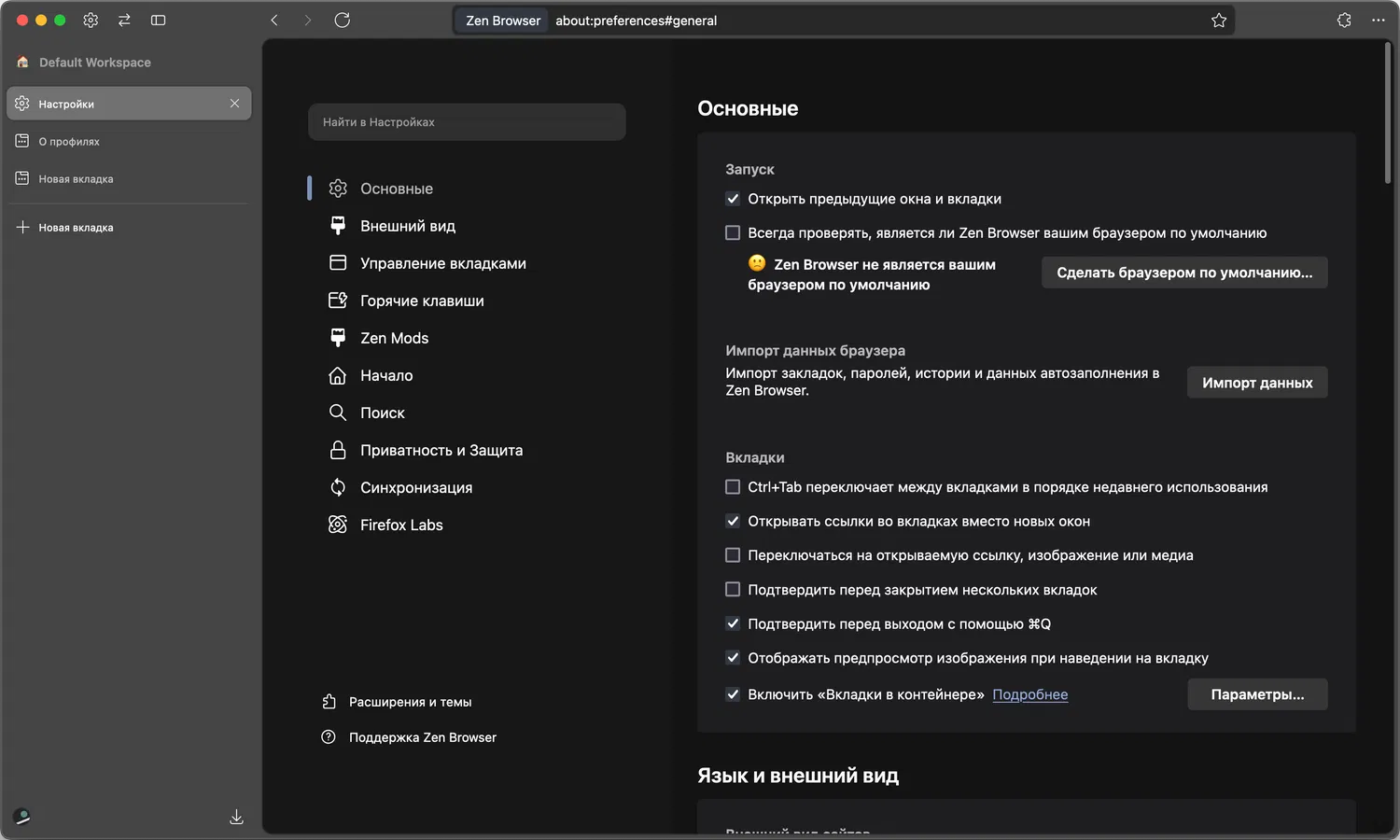This screenshot has height=840, width=1400.
Task: Uncheck Открыть предыдущие окна и вкладки
Action: coord(733,199)
